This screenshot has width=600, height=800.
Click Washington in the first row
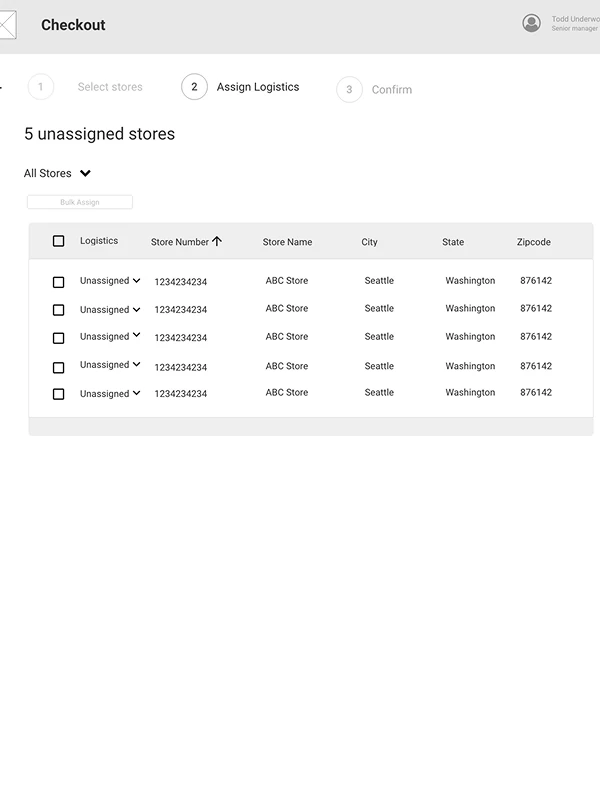(470, 281)
